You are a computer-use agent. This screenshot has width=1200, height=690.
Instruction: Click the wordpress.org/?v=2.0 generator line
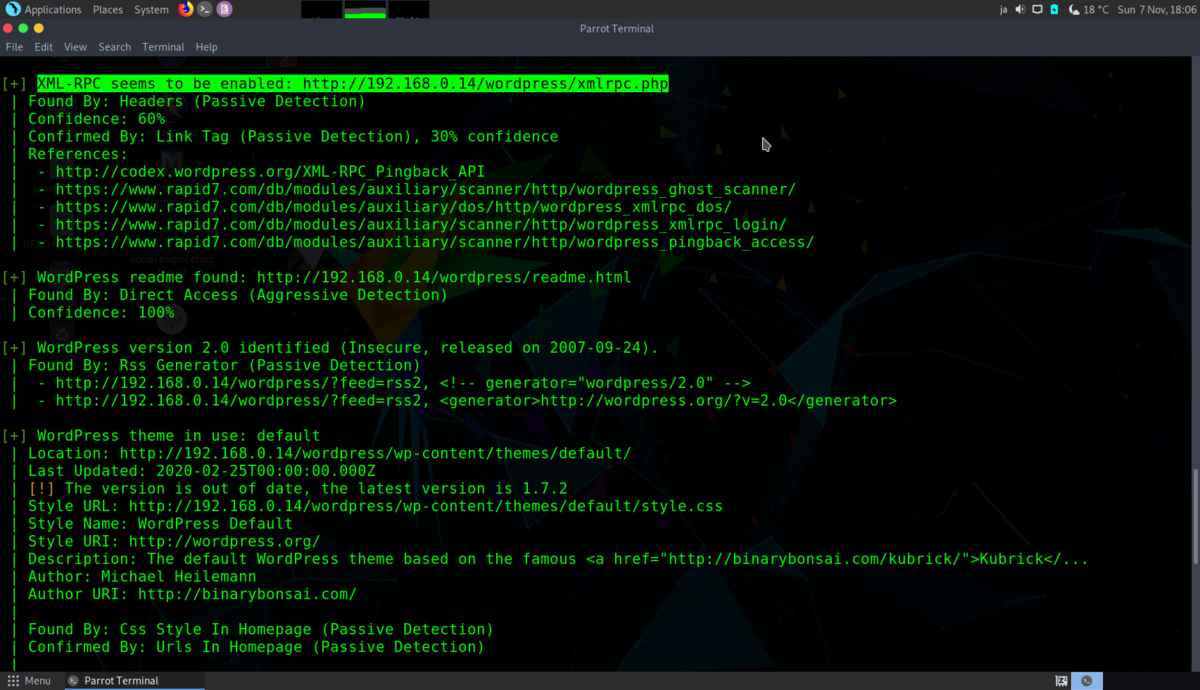click(476, 401)
